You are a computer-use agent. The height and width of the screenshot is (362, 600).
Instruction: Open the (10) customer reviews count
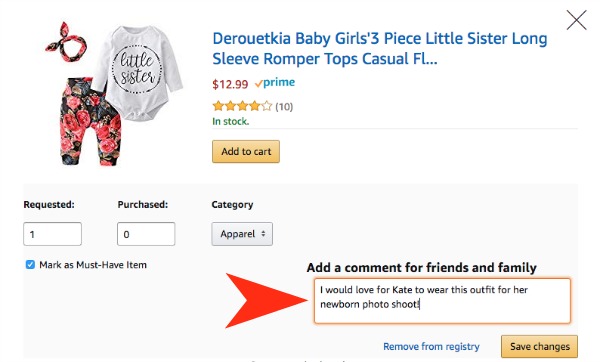point(284,106)
